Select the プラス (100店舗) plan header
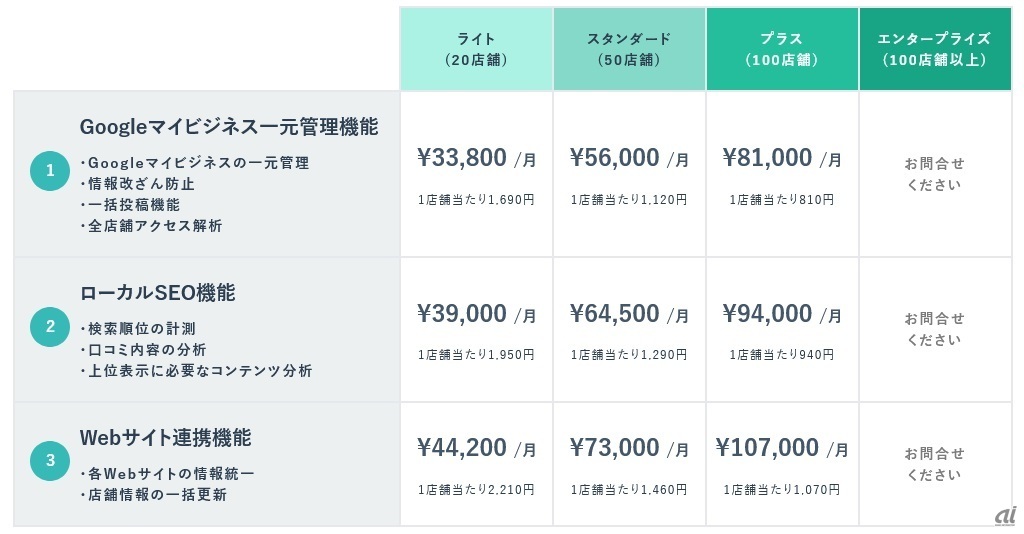Screen dimensions: 1024x534 click(782, 49)
